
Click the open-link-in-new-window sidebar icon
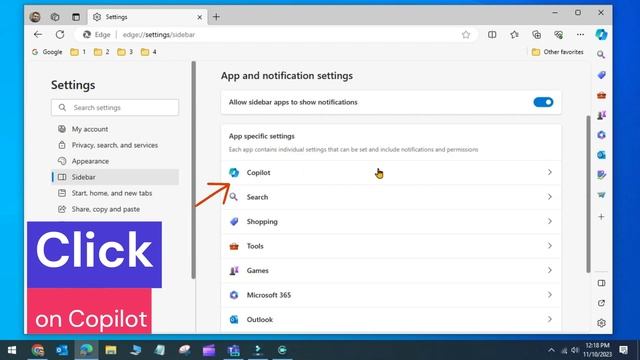tap(601, 303)
